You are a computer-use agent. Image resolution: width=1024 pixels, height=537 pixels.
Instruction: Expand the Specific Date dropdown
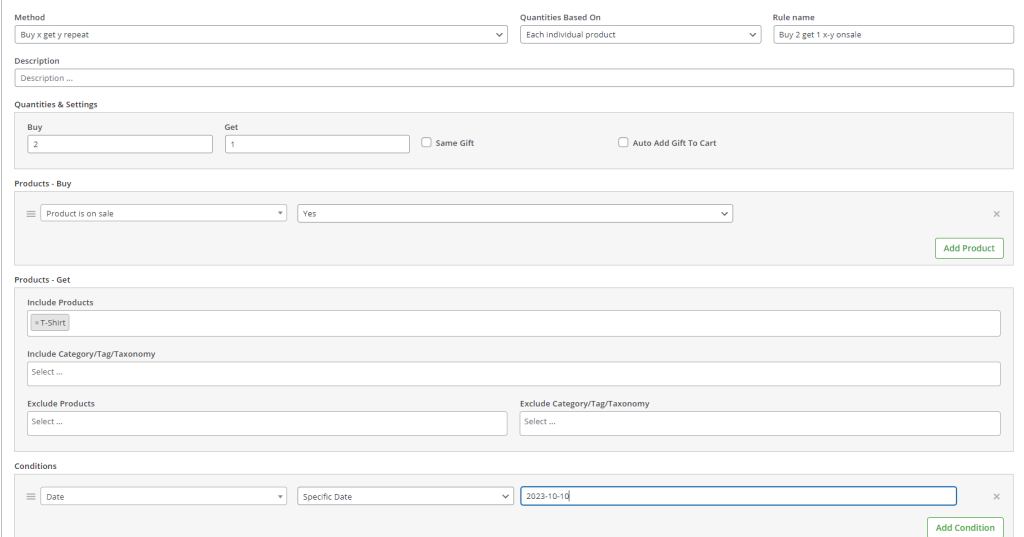pos(405,497)
